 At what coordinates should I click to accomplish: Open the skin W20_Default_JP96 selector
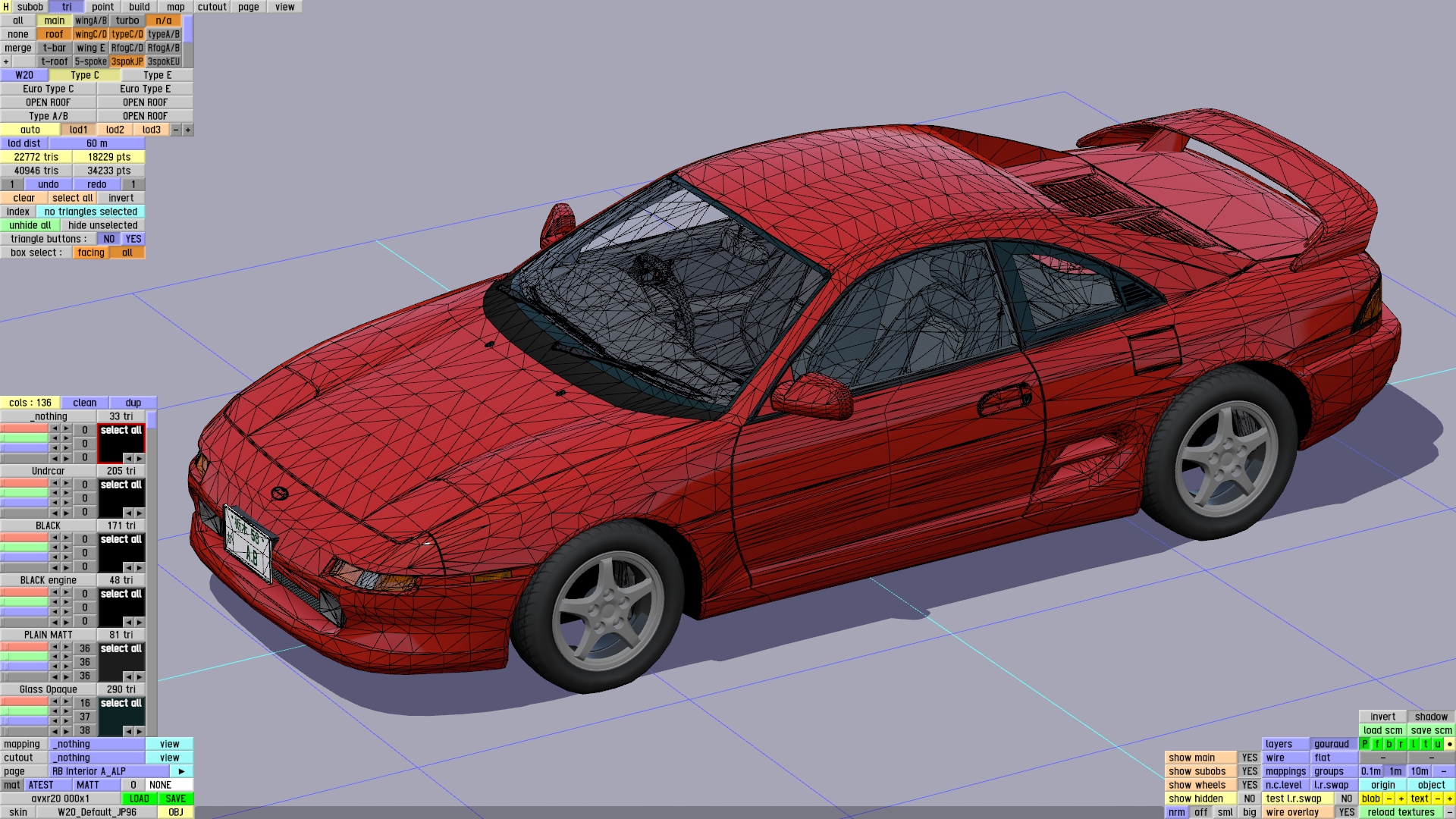pyautogui.click(x=97, y=812)
